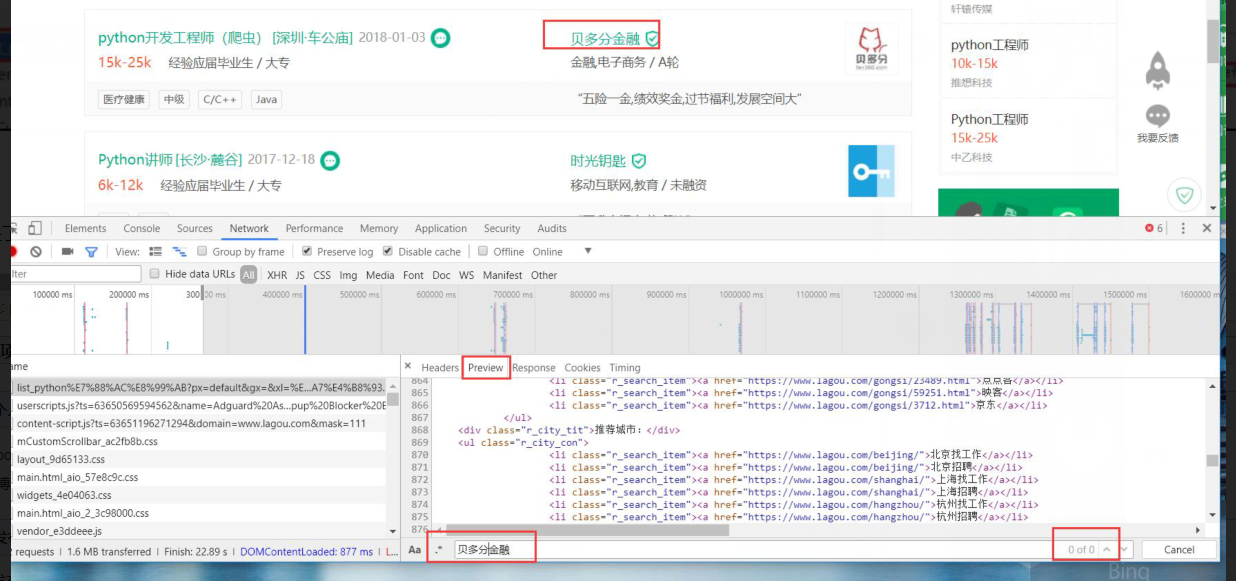Image resolution: width=1236 pixels, height=581 pixels.
Task: Click the chat bubble next to Python讲师
Action: (x=330, y=160)
